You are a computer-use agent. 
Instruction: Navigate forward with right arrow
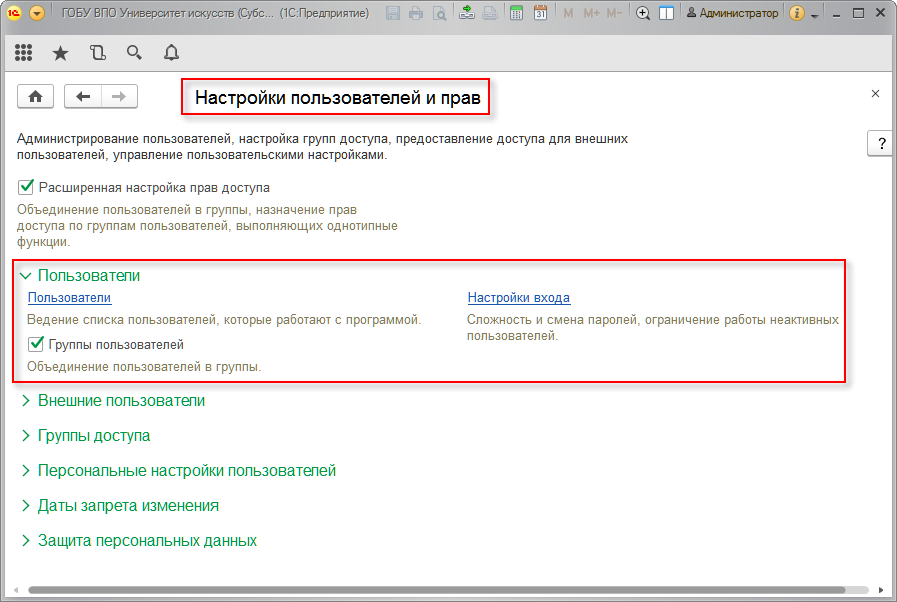pyautogui.click(x=119, y=96)
